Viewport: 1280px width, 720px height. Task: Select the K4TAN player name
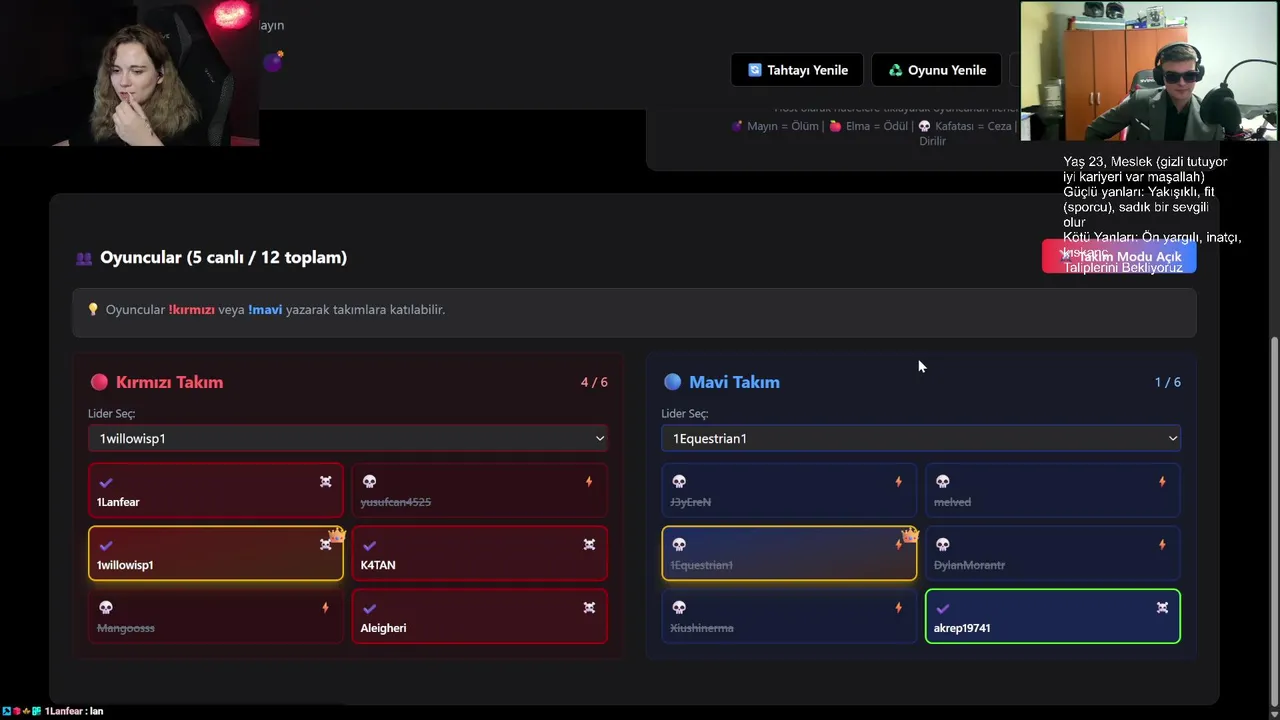(378, 565)
